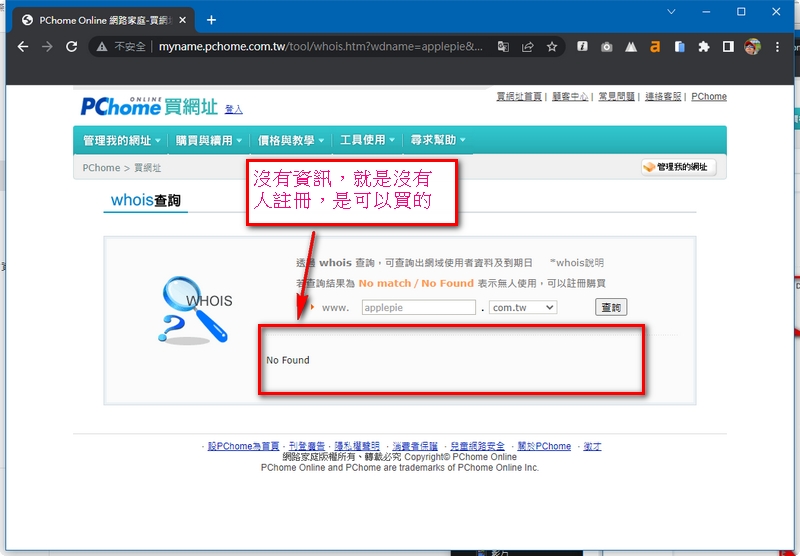Open the 工具使用 menu
The width and height of the screenshot is (800, 556).
pos(367,140)
